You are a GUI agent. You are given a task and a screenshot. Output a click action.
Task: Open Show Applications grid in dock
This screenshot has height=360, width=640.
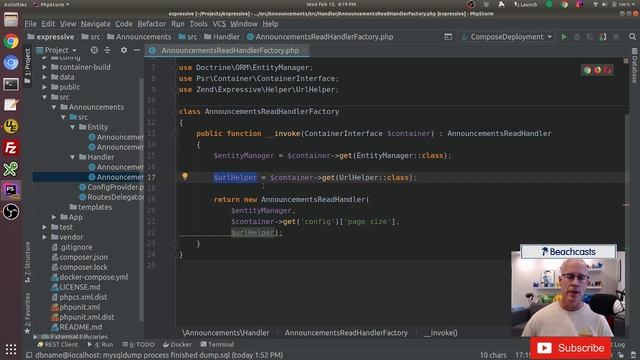tap(11, 349)
